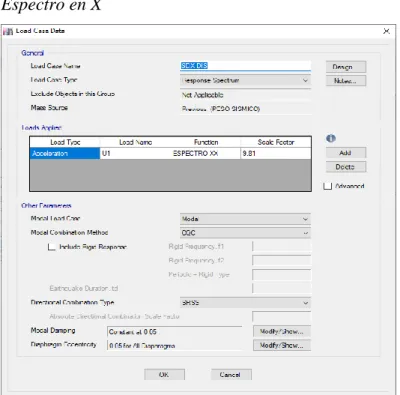Image resolution: width=400 pixels, height=395 pixels.
Task: Click the U1 load name cell
Action: tap(135, 154)
